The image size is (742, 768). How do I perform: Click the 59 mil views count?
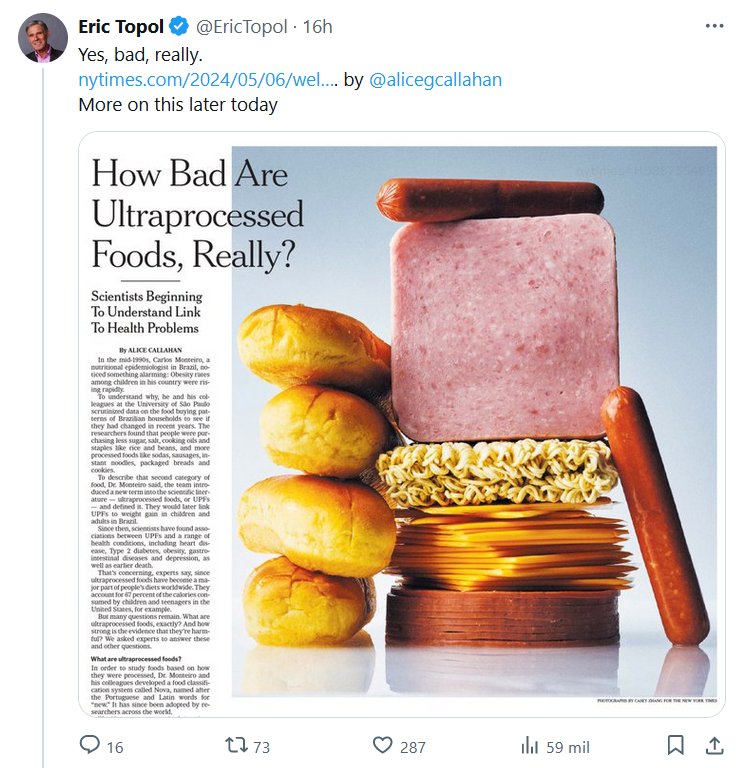(x=568, y=746)
